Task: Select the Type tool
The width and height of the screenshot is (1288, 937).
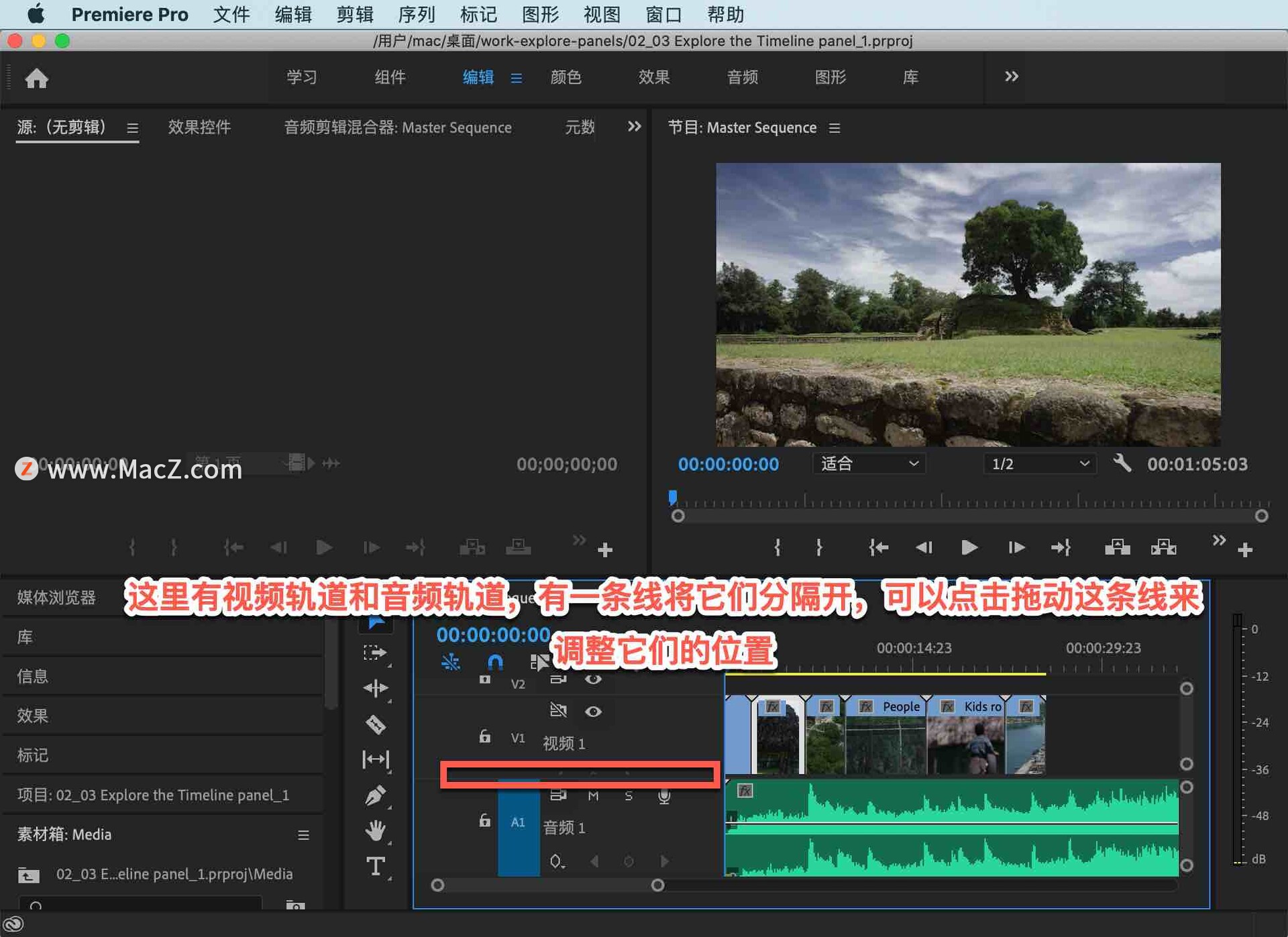Action: pyautogui.click(x=375, y=866)
